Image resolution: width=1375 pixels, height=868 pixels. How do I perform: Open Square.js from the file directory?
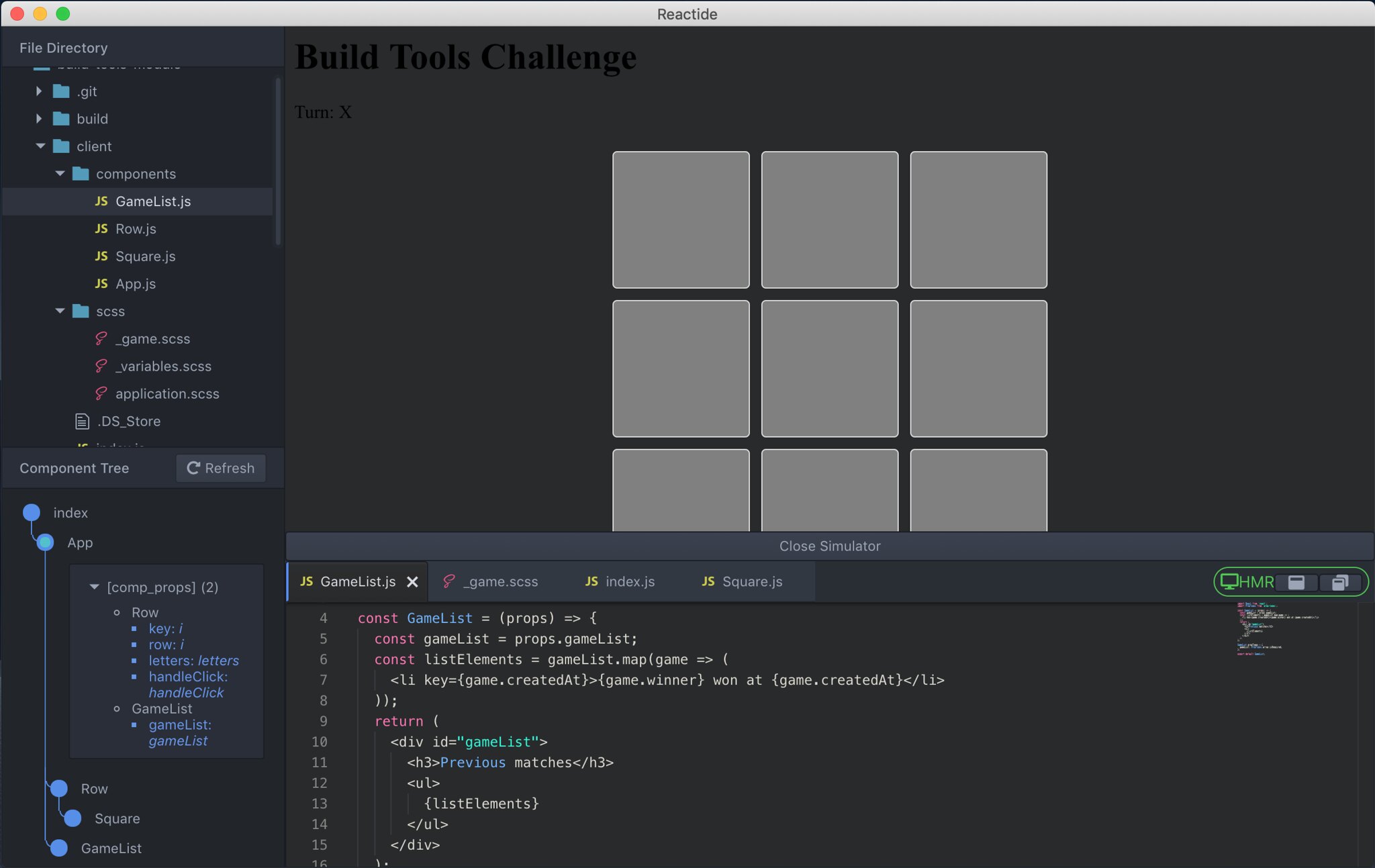138,256
